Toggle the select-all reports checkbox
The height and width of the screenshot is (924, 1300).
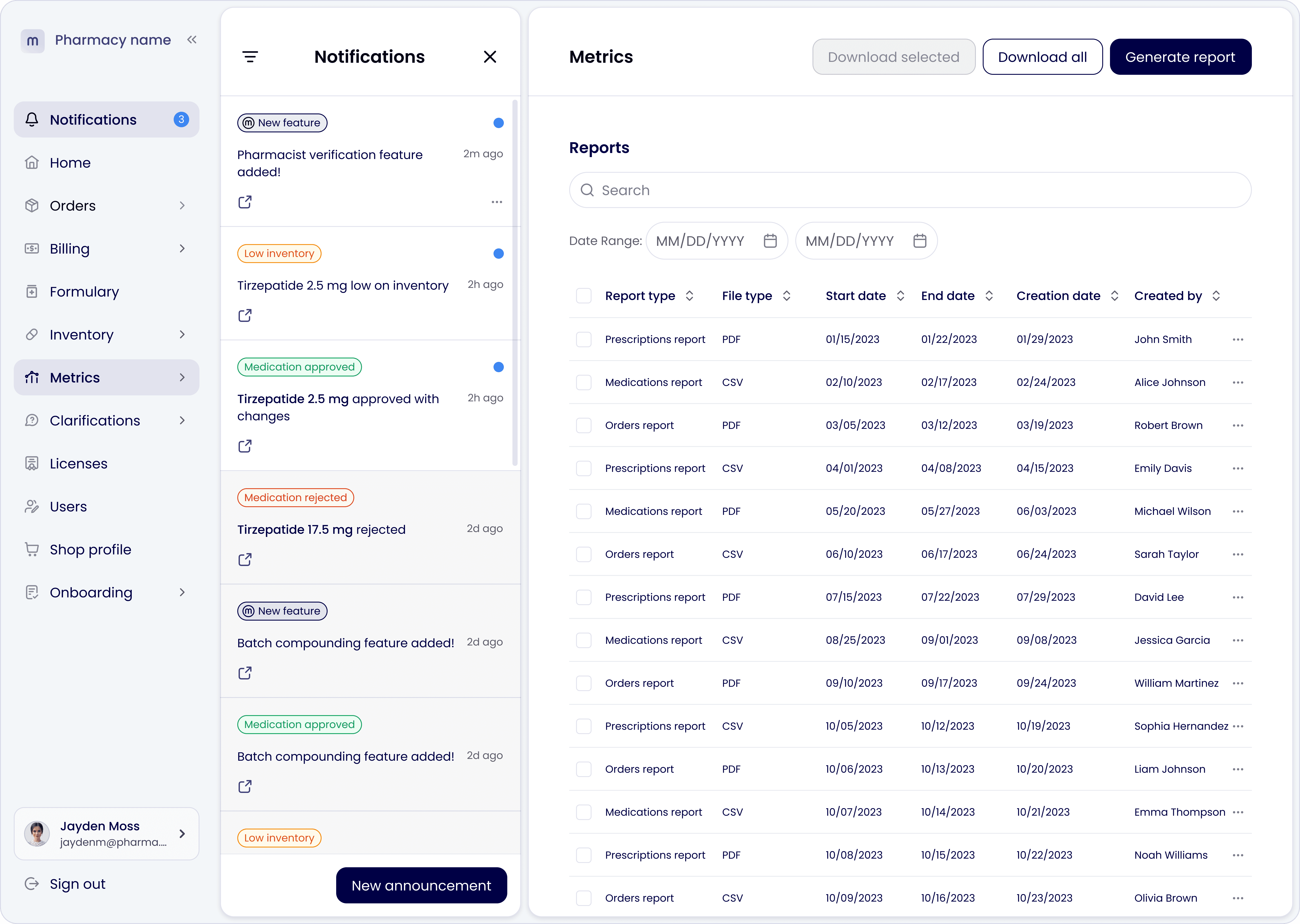(583, 296)
